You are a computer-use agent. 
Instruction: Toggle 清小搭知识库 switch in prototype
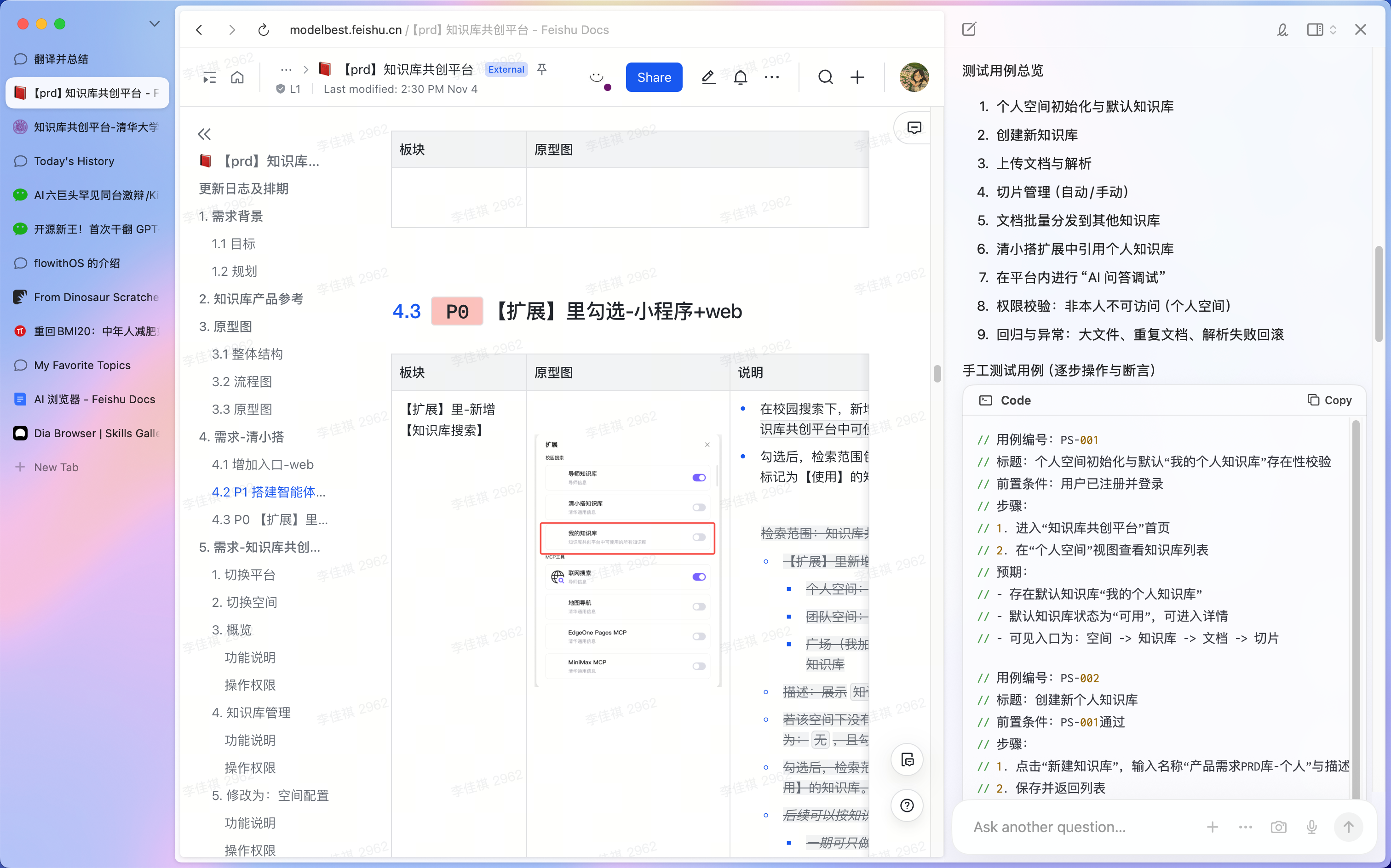(x=698, y=508)
